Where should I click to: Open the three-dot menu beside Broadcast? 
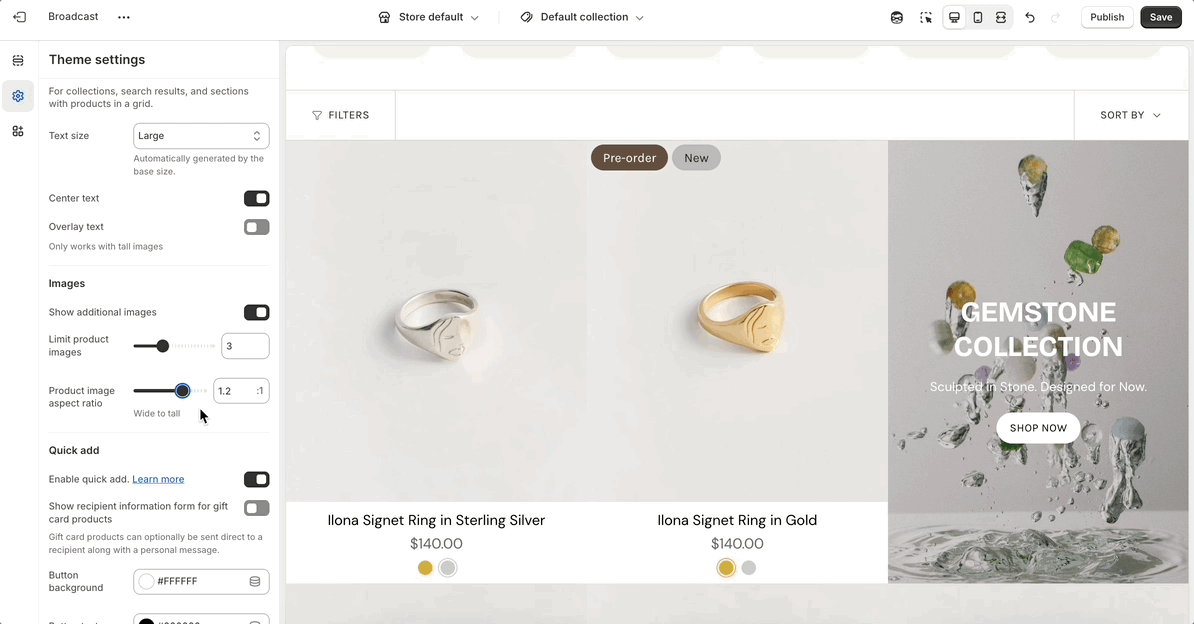click(x=124, y=17)
